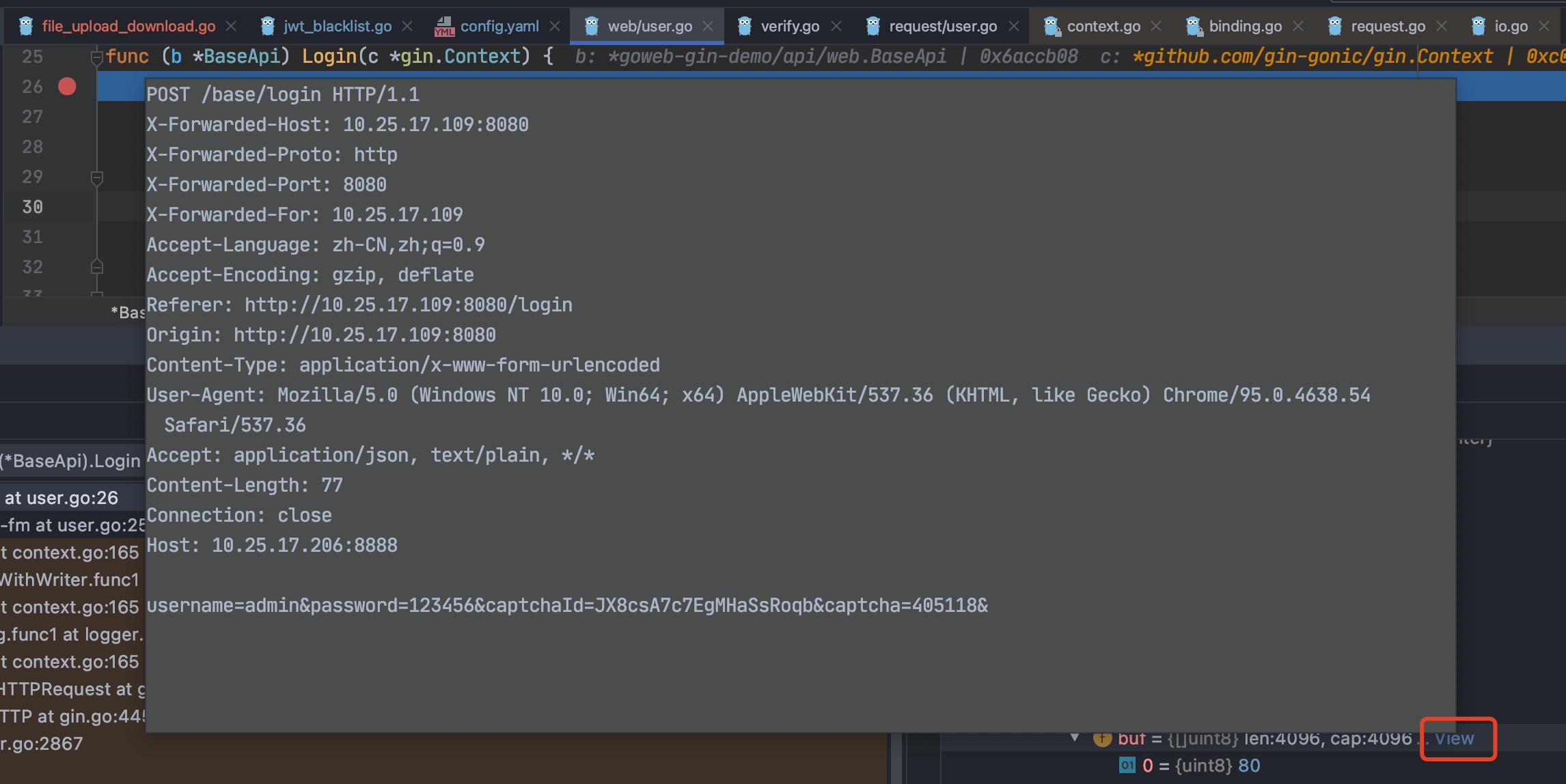Close the config.yaml tab
1566x784 pixels.
(555, 27)
